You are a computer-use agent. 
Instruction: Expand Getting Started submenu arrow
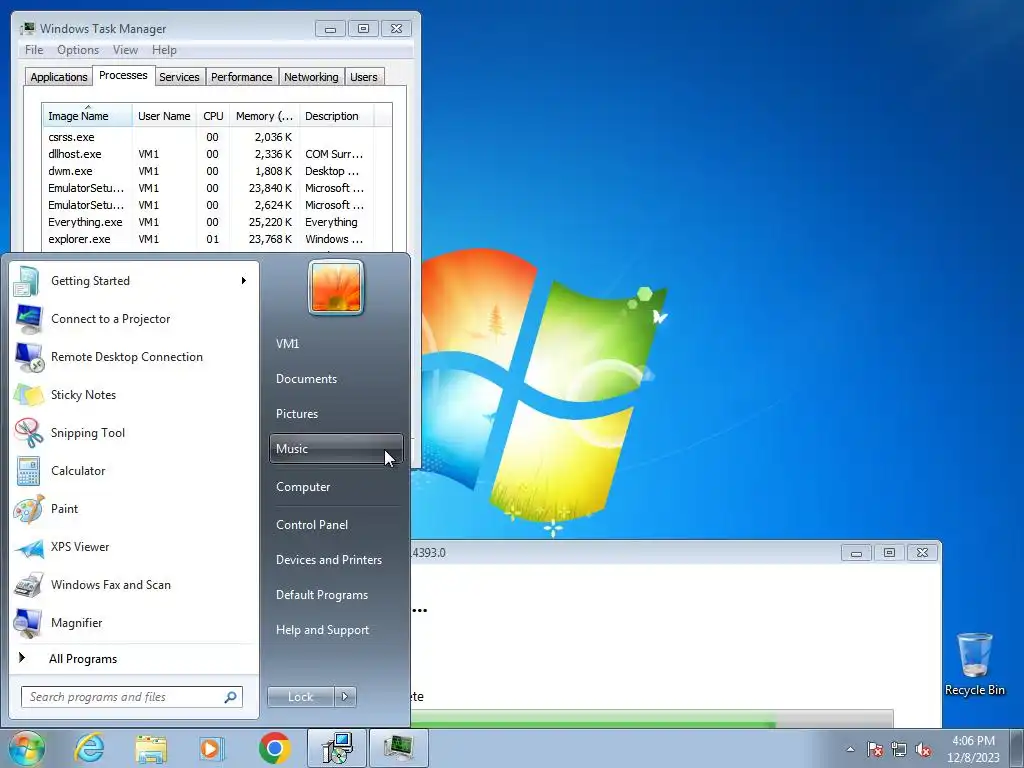tap(244, 281)
